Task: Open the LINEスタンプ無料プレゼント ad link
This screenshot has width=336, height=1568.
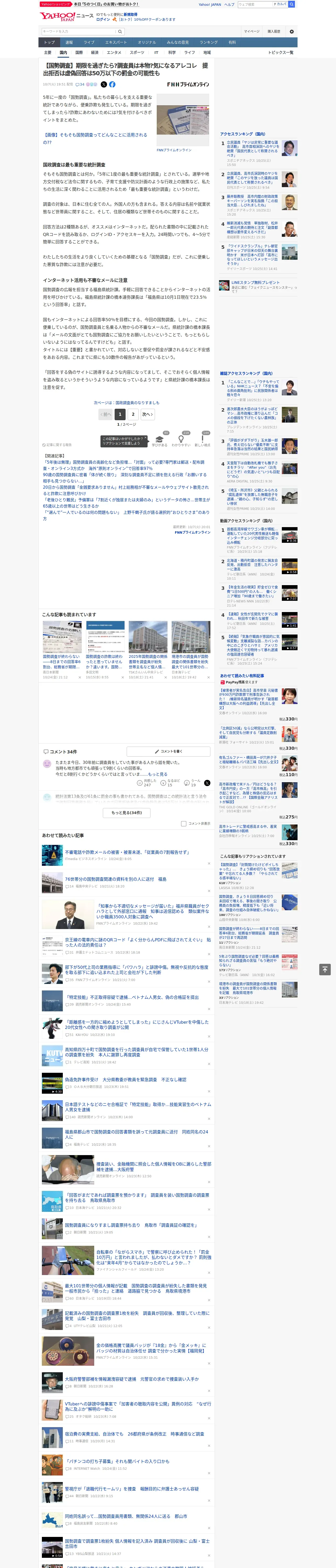Action: (255, 283)
